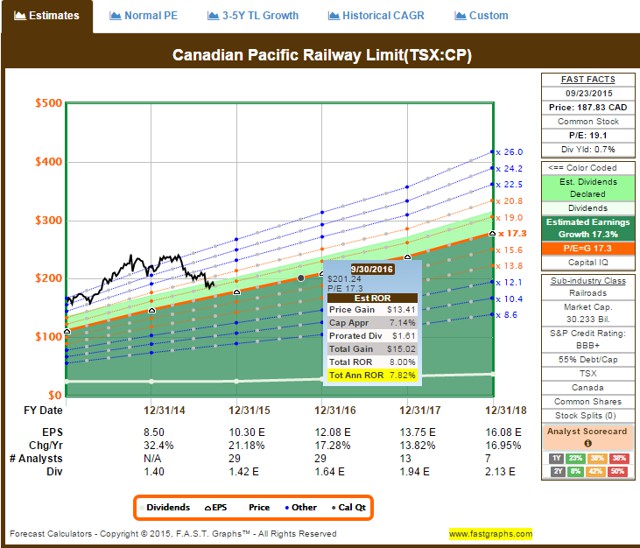Click the 50% red 2Y scorecard cell
Viewport: 640px width, 548px height.
pyautogui.click(x=618, y=471)
